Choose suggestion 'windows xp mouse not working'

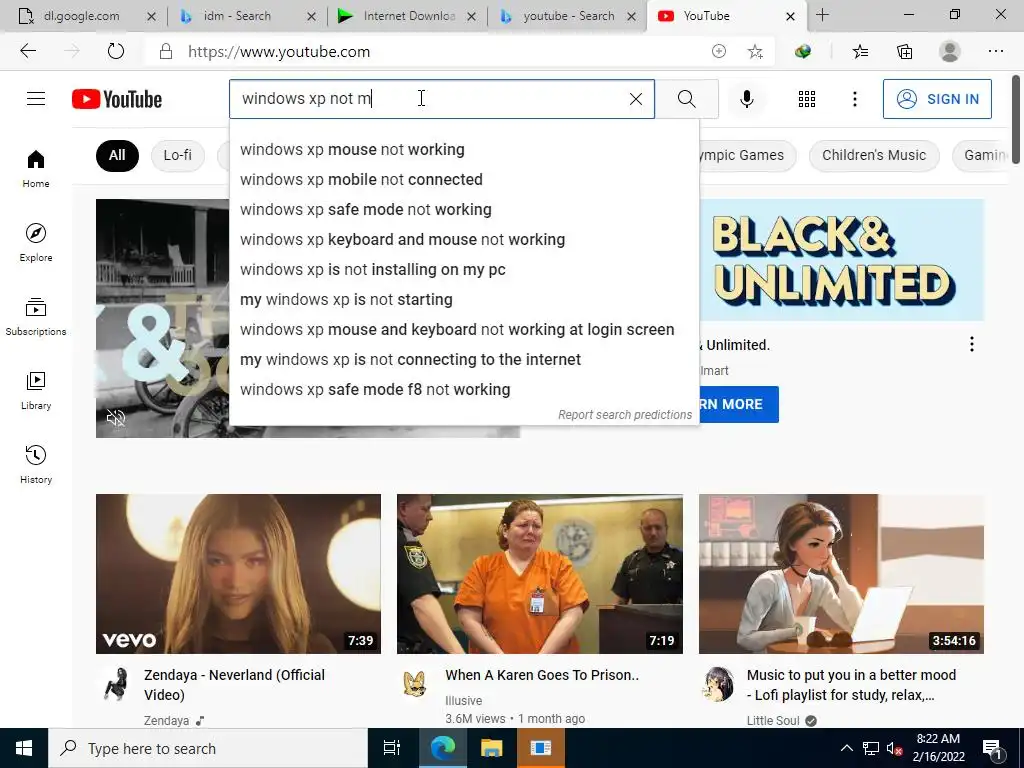point(464,150)
